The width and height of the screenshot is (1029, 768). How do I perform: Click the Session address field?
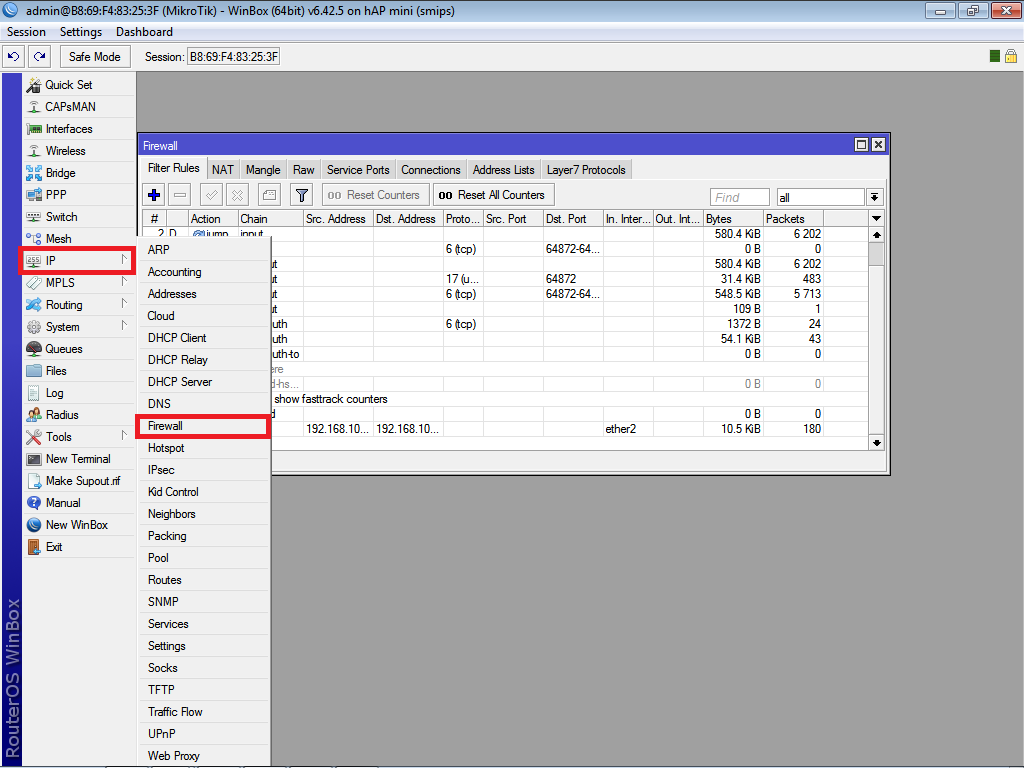click(234, 56)
